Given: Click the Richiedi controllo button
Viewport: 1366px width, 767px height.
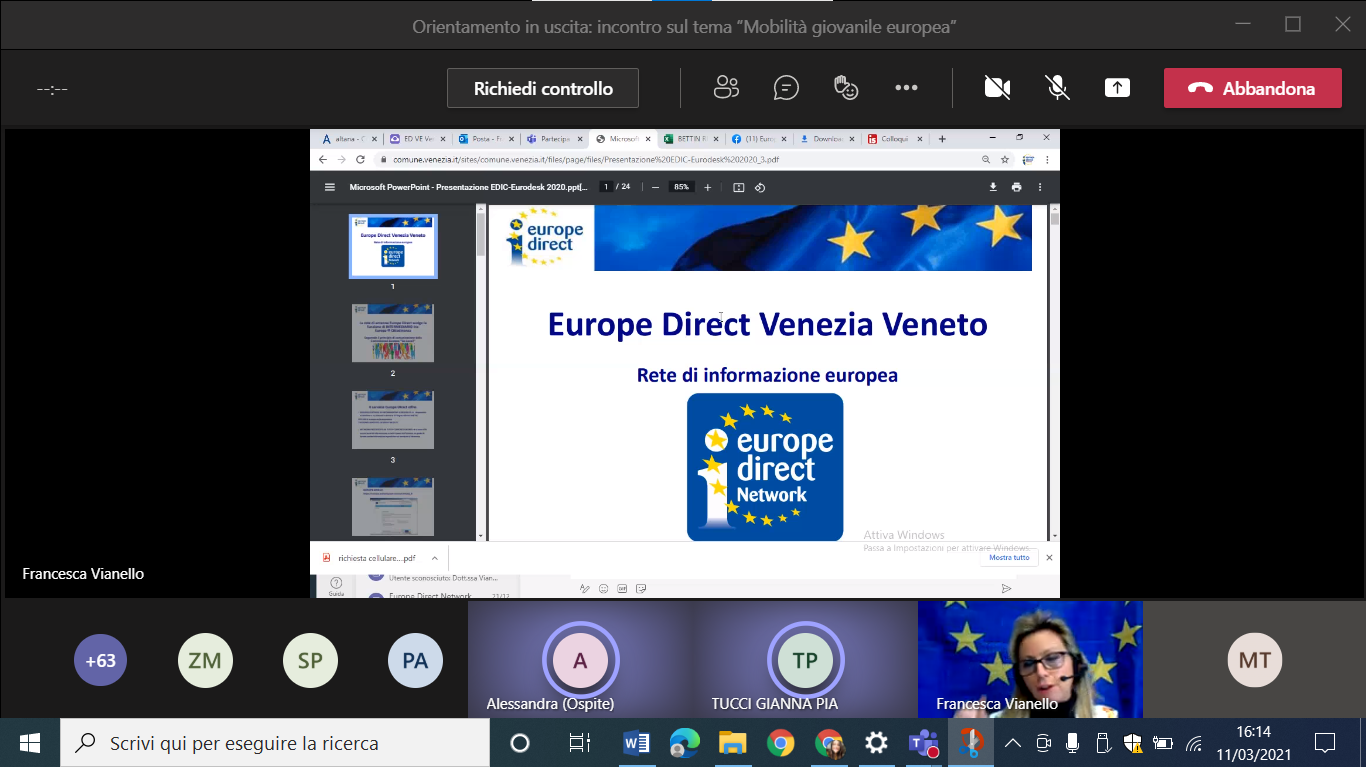Looking at the screenshot, I should (543, 88).
